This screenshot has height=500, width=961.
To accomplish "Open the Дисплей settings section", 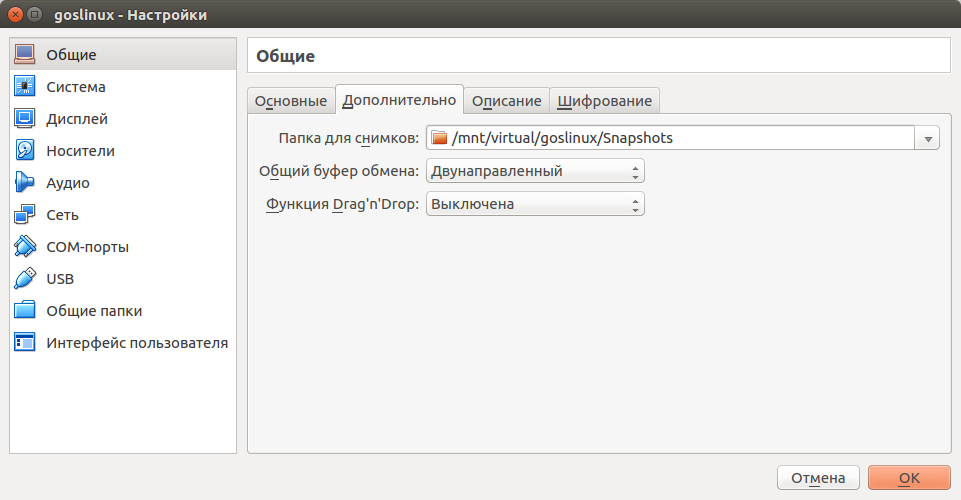I will point(123,119).
